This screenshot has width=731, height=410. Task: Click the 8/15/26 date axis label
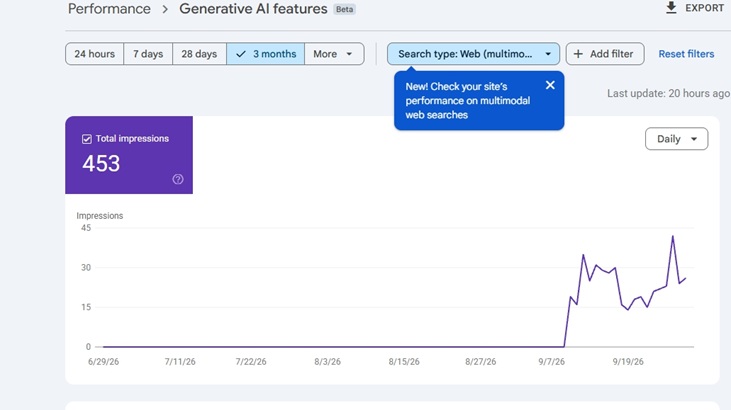[404, 361]
